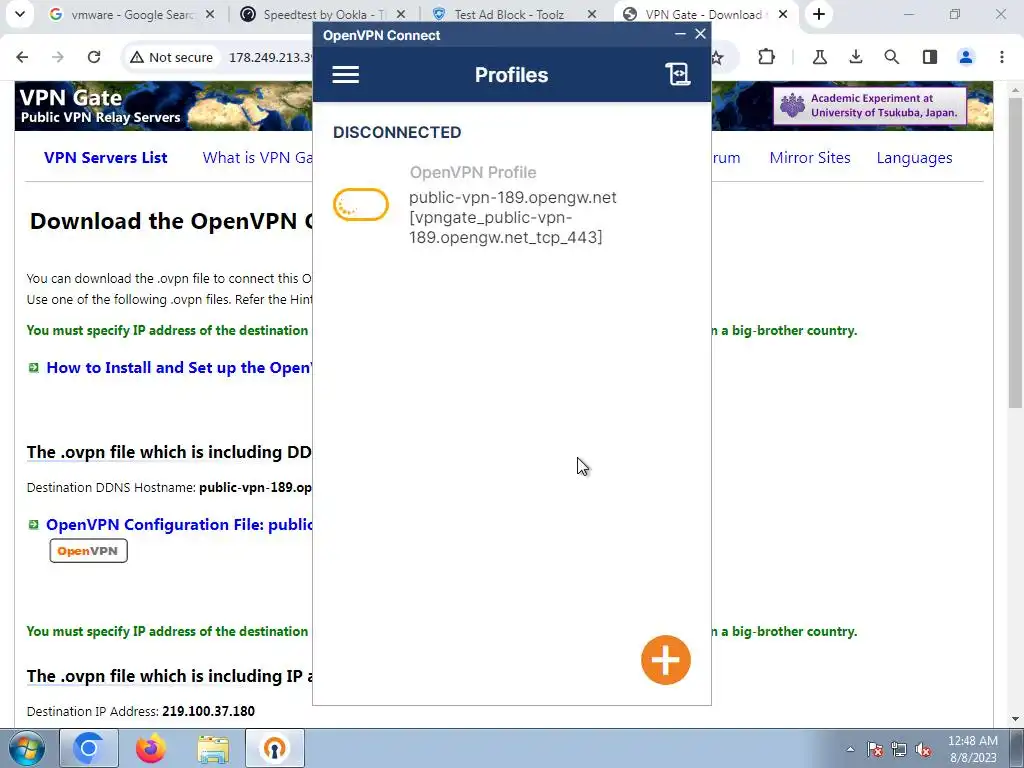
Task: Open the Chrome downloads icon
Action: click(x=856, y=57)
